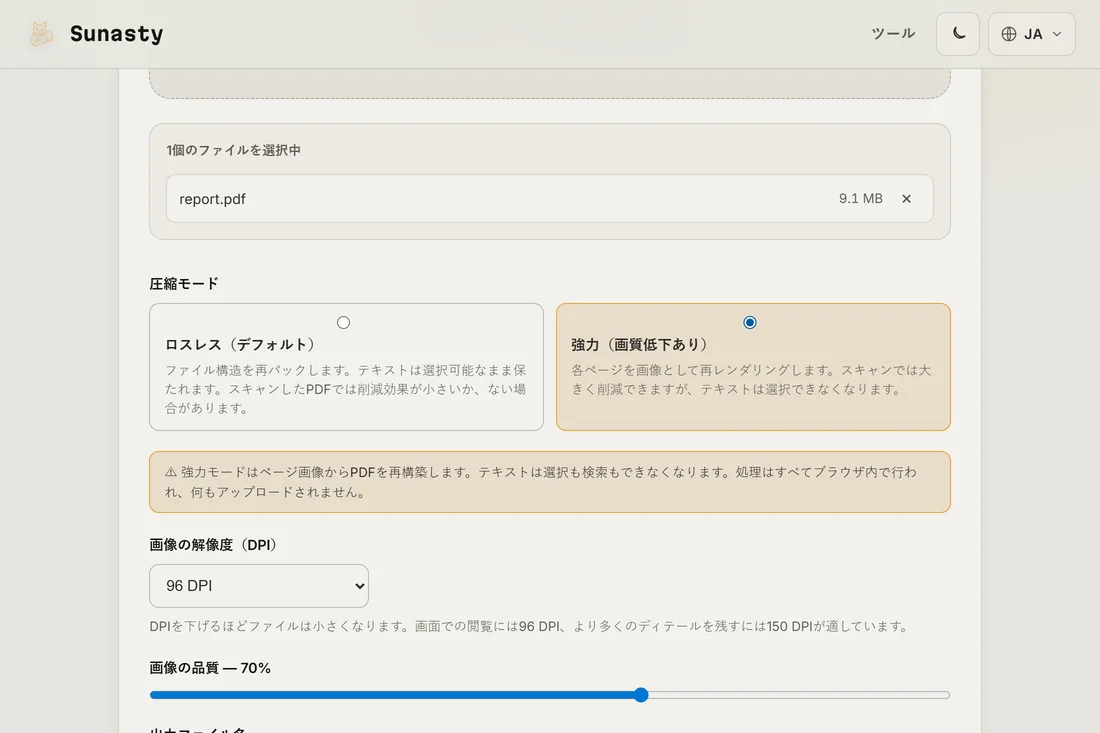Image resolution: width=1100 pixels, height=733 pixels.
Task: Click the warning triangle icon in the notice
Action: [170, 473]
